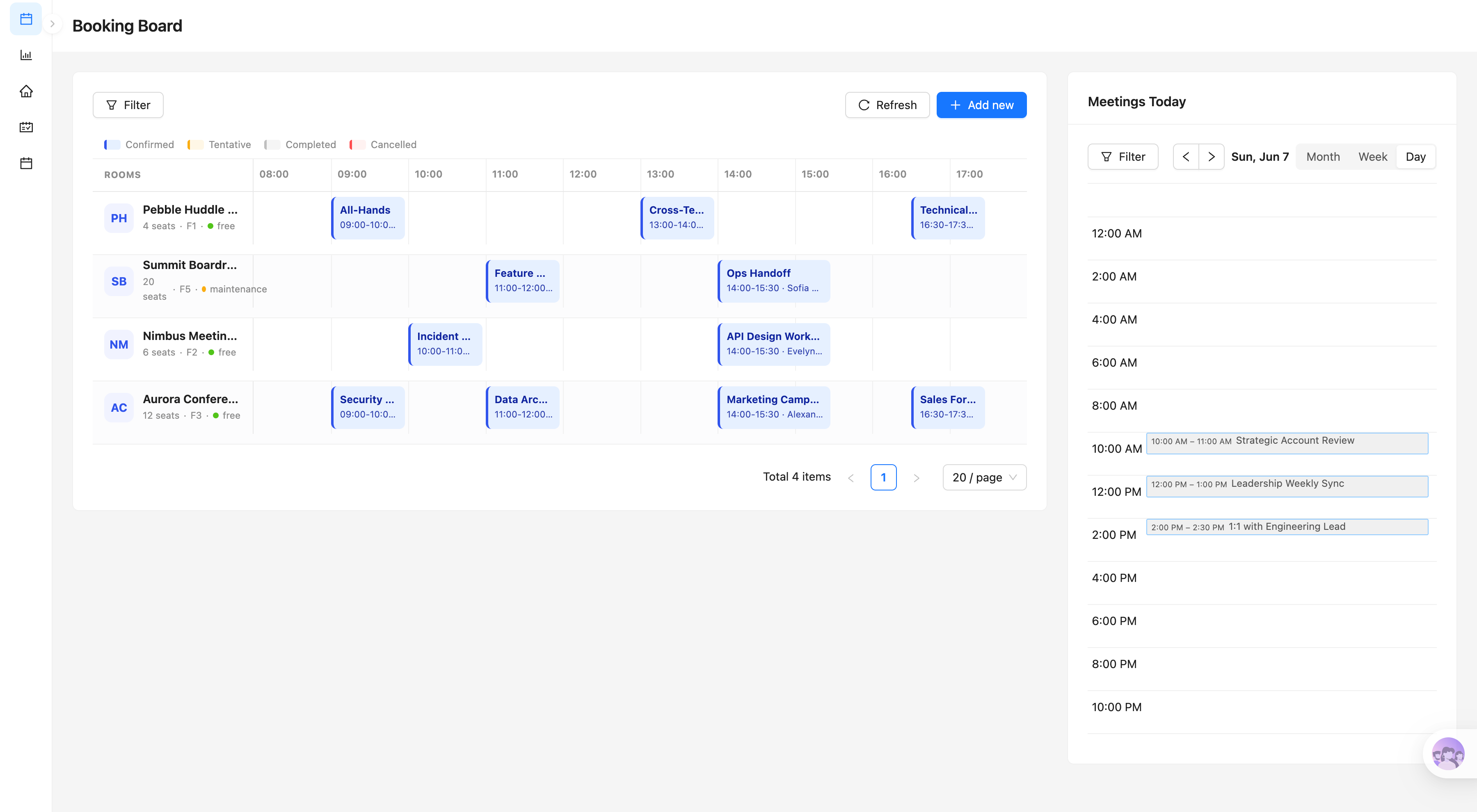This screenshot has width=1477, height=812.
Task: Click the 12:00 time column header
Action: point(583,174)
